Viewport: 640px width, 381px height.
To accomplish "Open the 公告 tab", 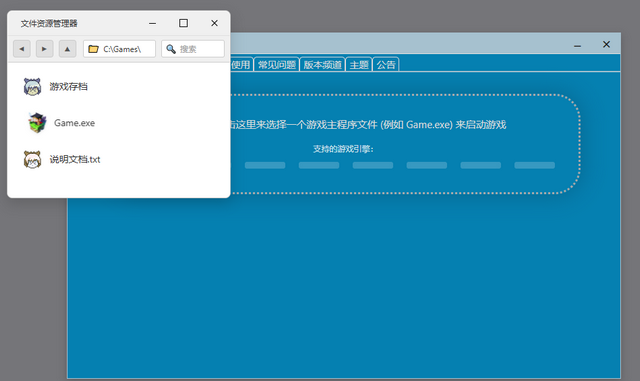I will 386,65.
